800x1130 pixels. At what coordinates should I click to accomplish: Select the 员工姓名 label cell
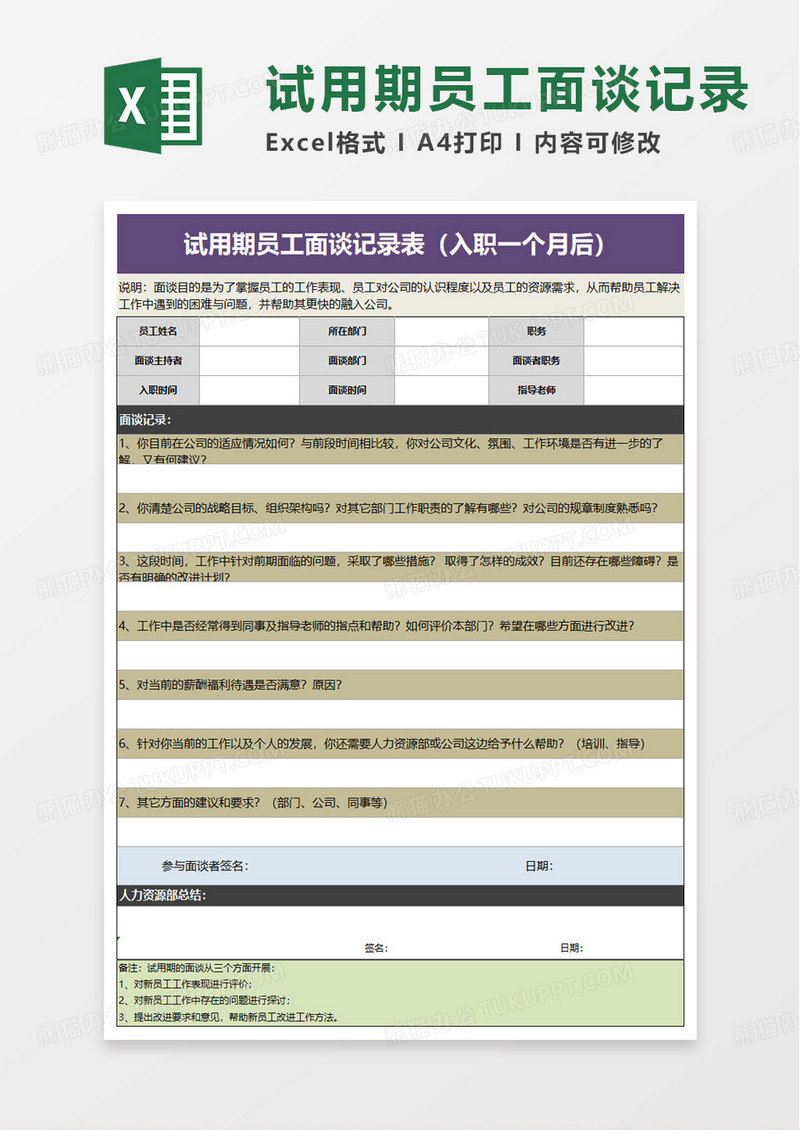click(158, 332)
